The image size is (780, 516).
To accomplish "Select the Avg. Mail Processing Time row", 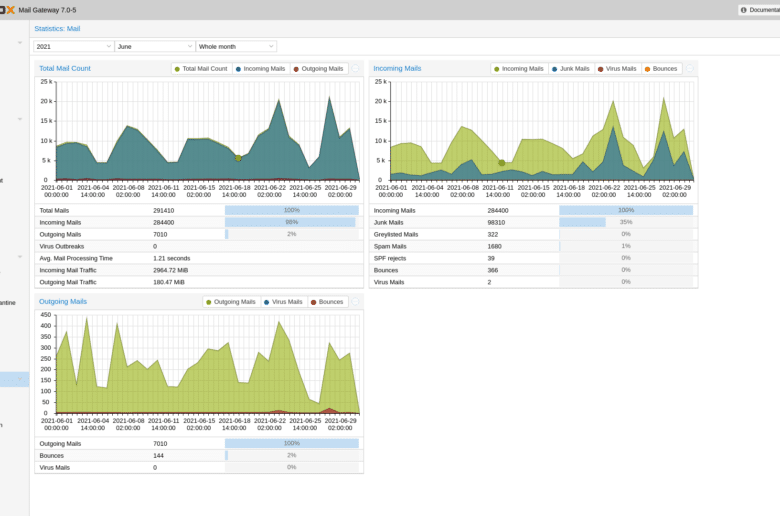I will (199, 258).
